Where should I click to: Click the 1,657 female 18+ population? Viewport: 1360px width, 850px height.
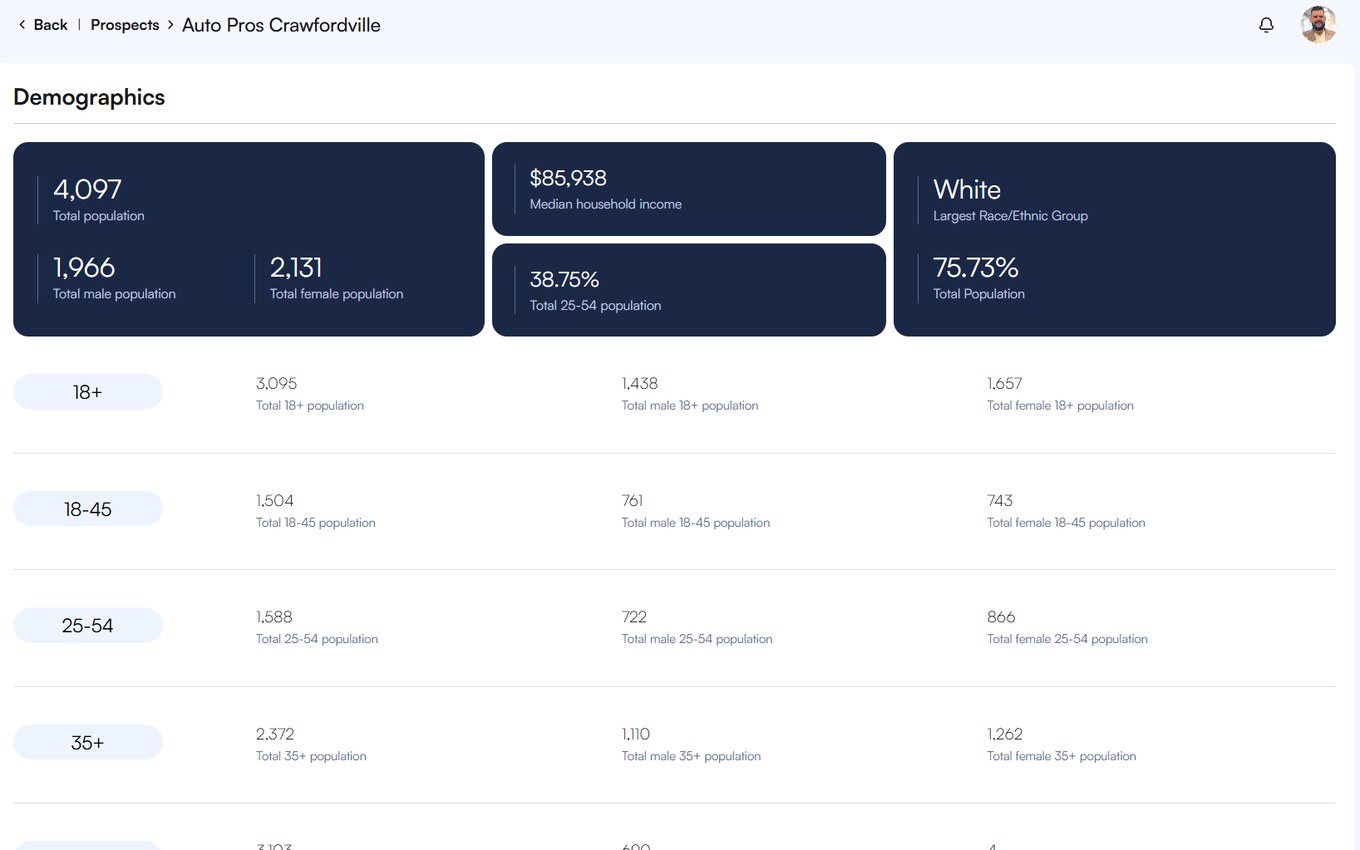[1004, 383]
